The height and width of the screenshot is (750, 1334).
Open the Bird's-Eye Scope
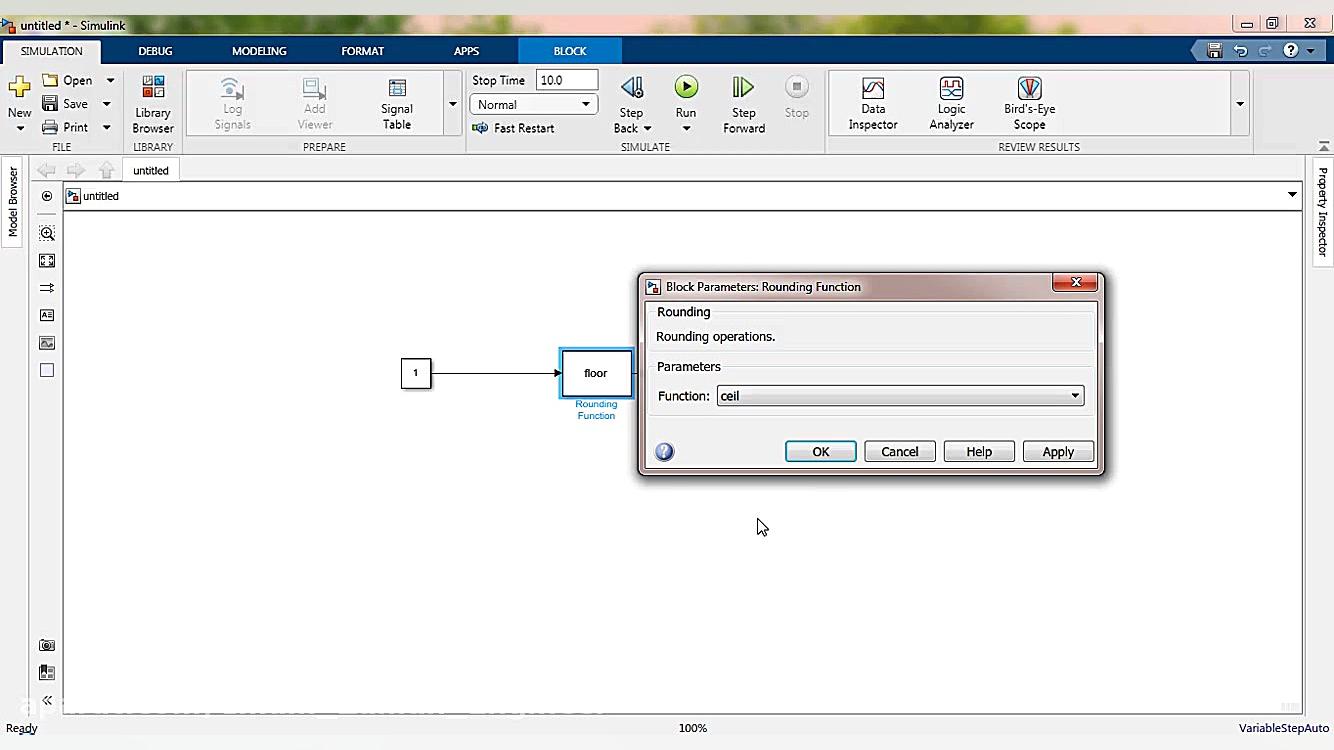pos(1029,104)
